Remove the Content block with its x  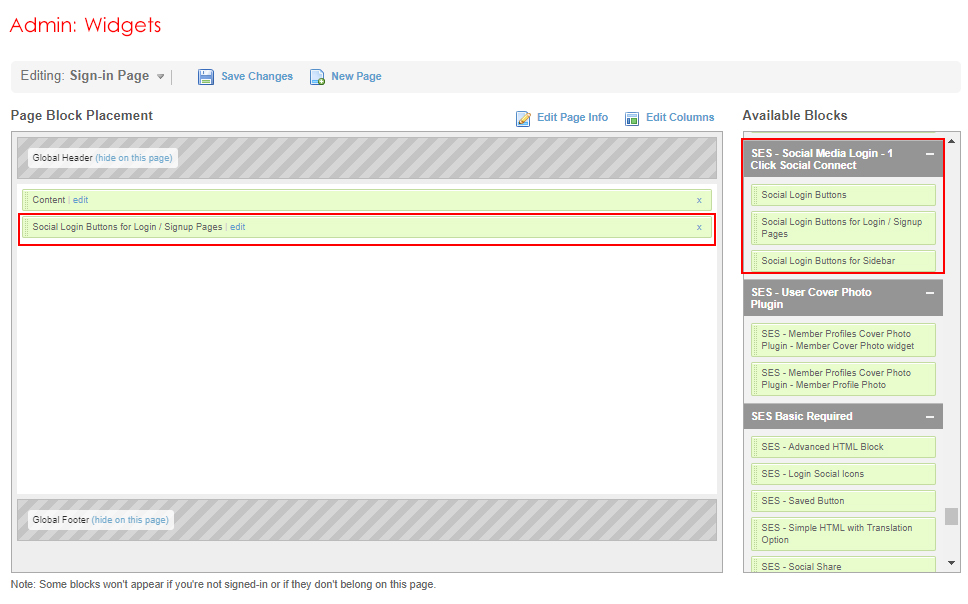click(x=699, y=200)
